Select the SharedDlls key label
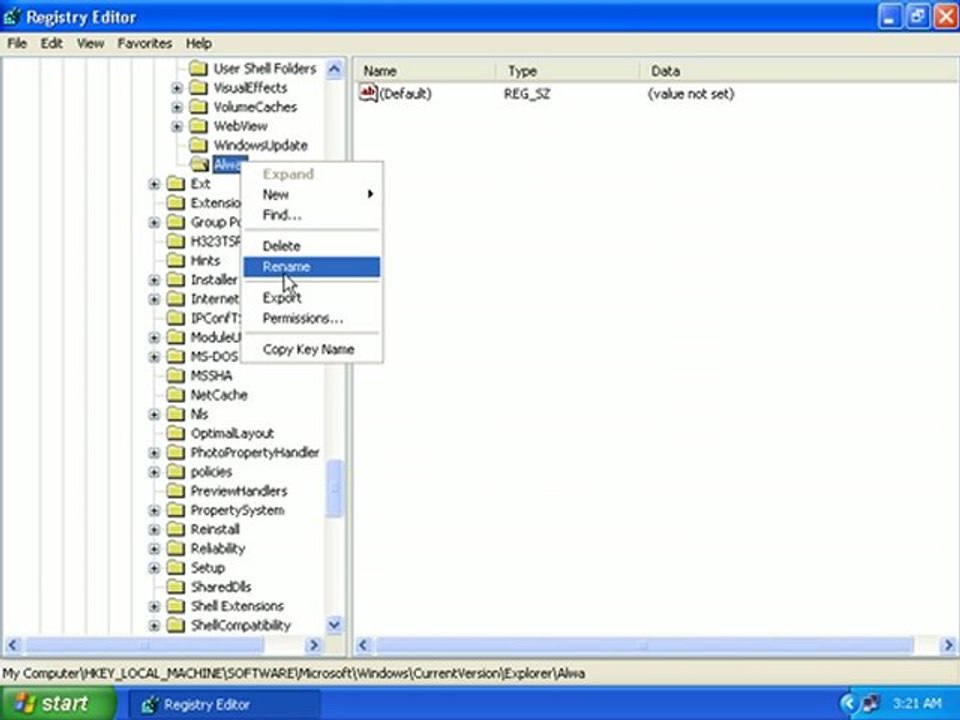 point(220,587)
